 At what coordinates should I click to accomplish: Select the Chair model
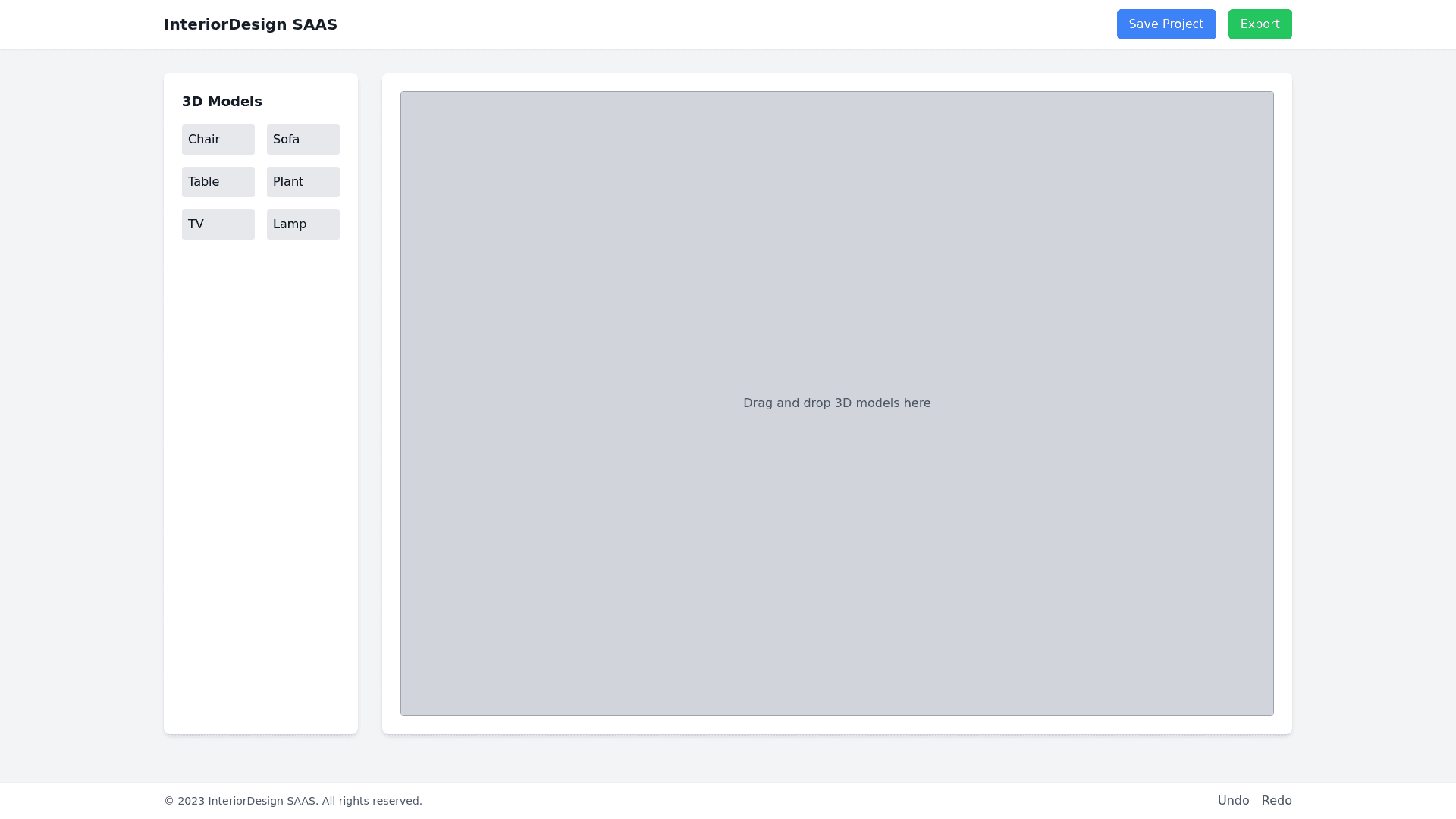218,140
